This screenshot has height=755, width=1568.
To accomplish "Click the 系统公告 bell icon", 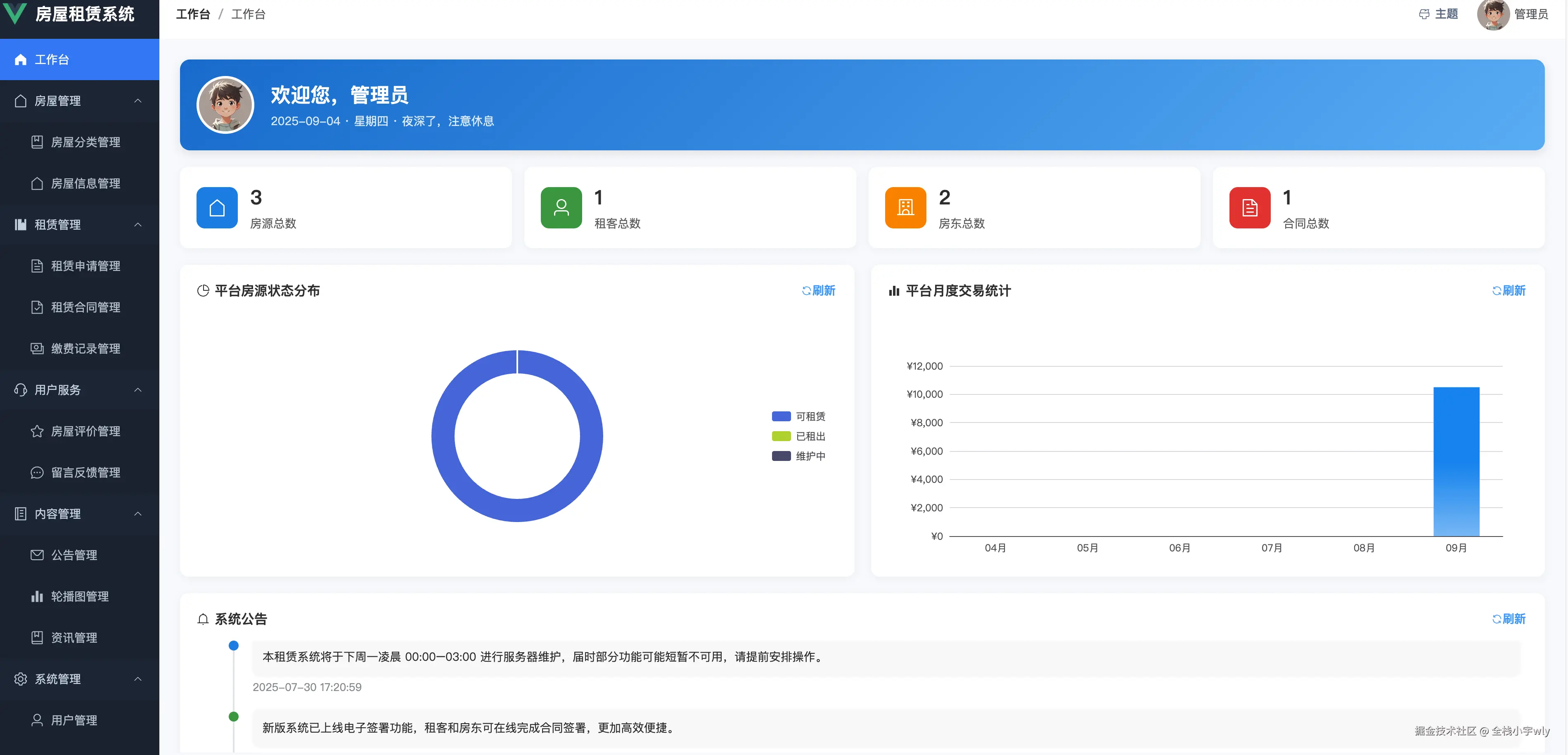I will [x=203, y=619].
